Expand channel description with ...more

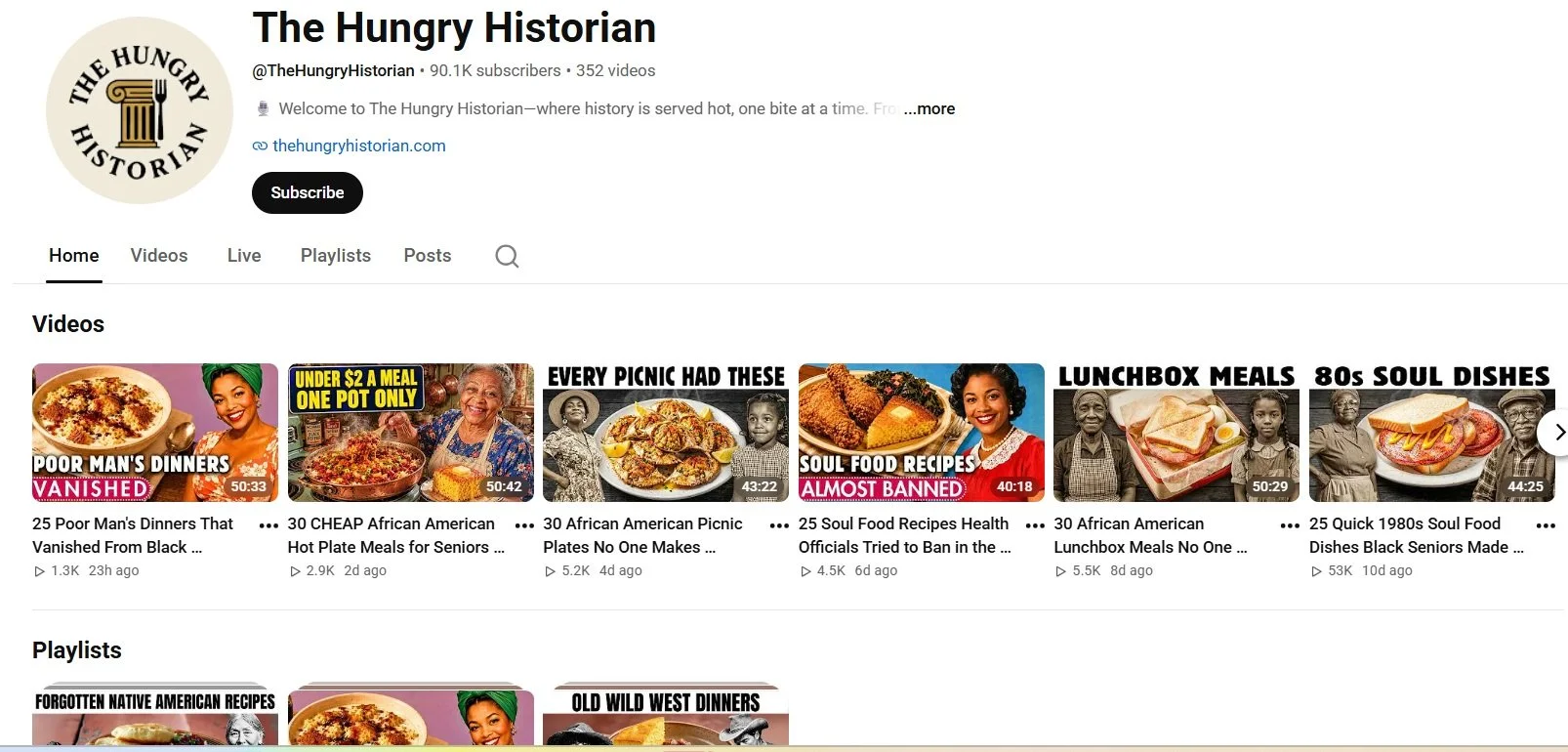(x=929, y=109)
